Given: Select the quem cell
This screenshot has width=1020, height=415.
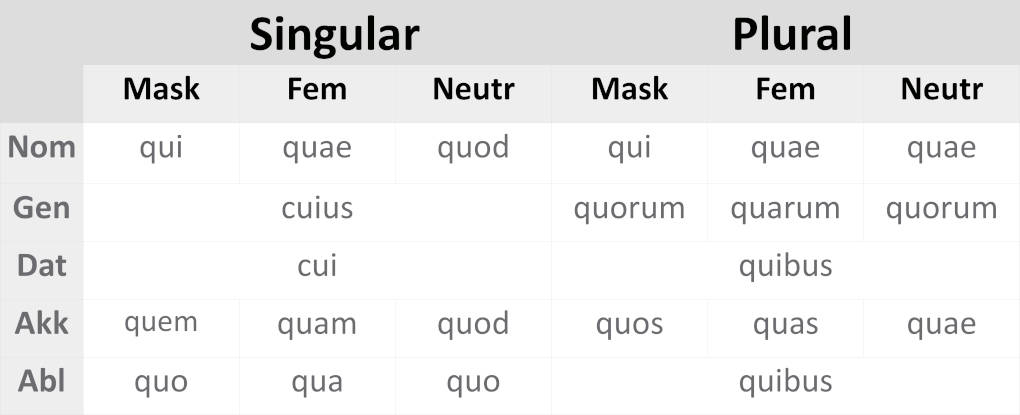Looking at the screenshot, I should tap(161, 324).
